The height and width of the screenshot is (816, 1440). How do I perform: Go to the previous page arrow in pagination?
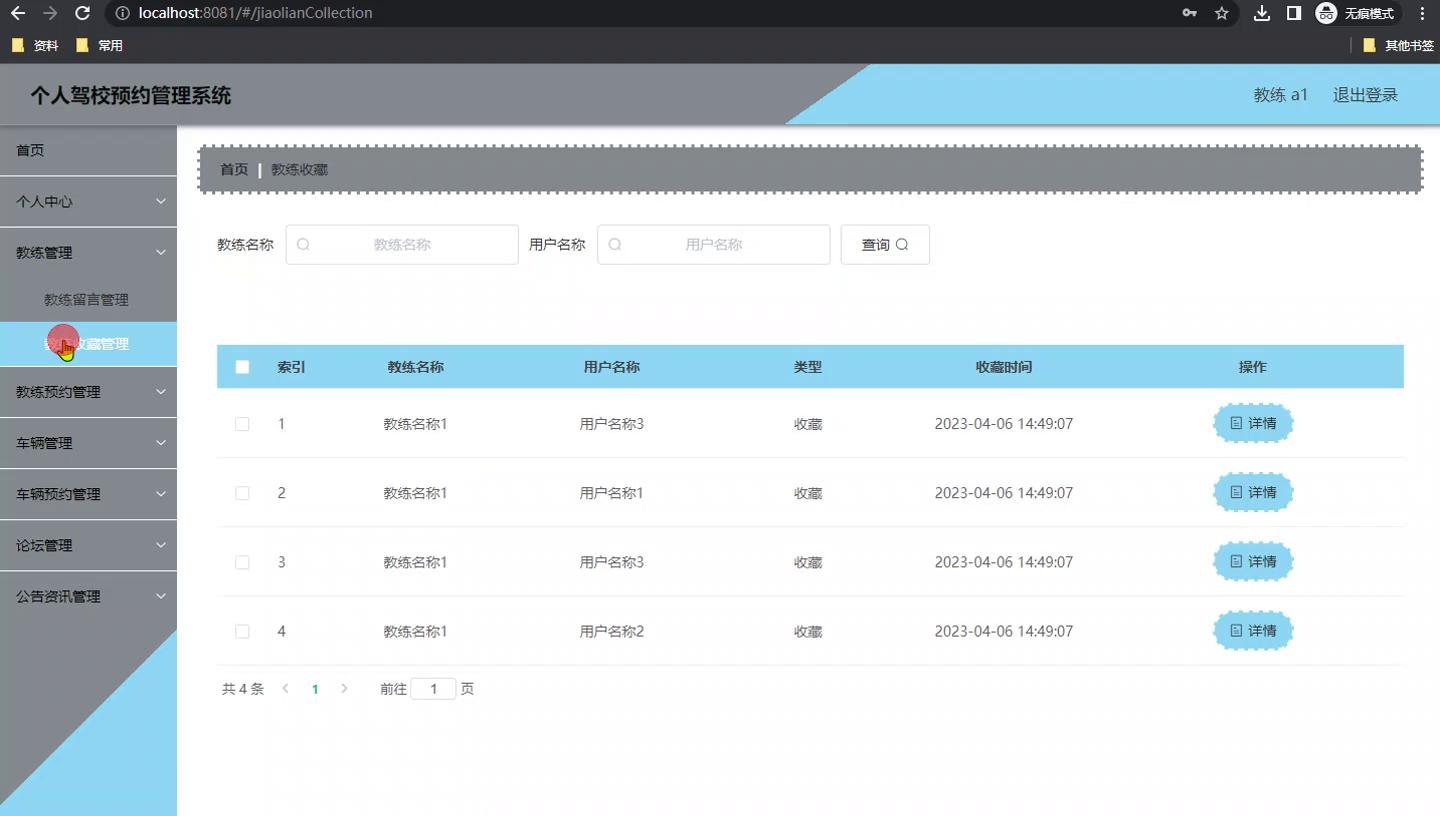(x=285, y=689)
